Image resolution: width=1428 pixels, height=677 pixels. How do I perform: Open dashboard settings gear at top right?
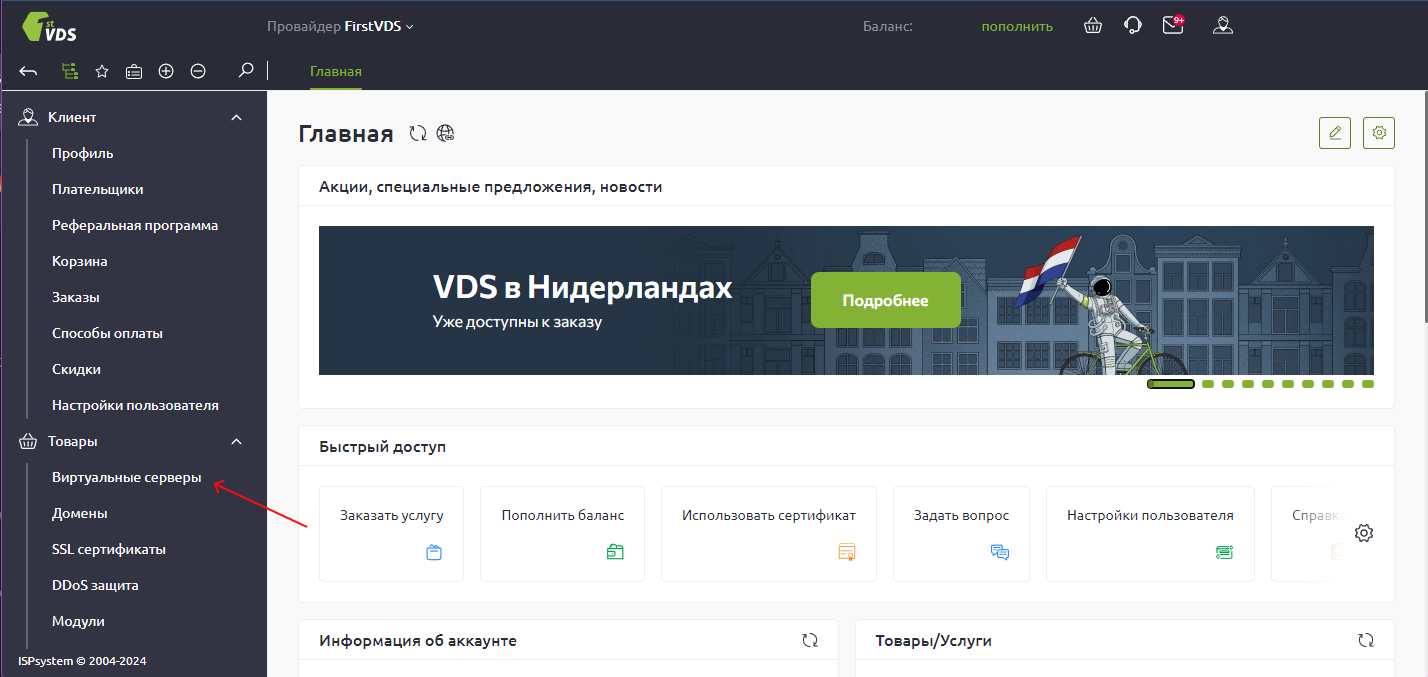click(x=1379, y=133)
